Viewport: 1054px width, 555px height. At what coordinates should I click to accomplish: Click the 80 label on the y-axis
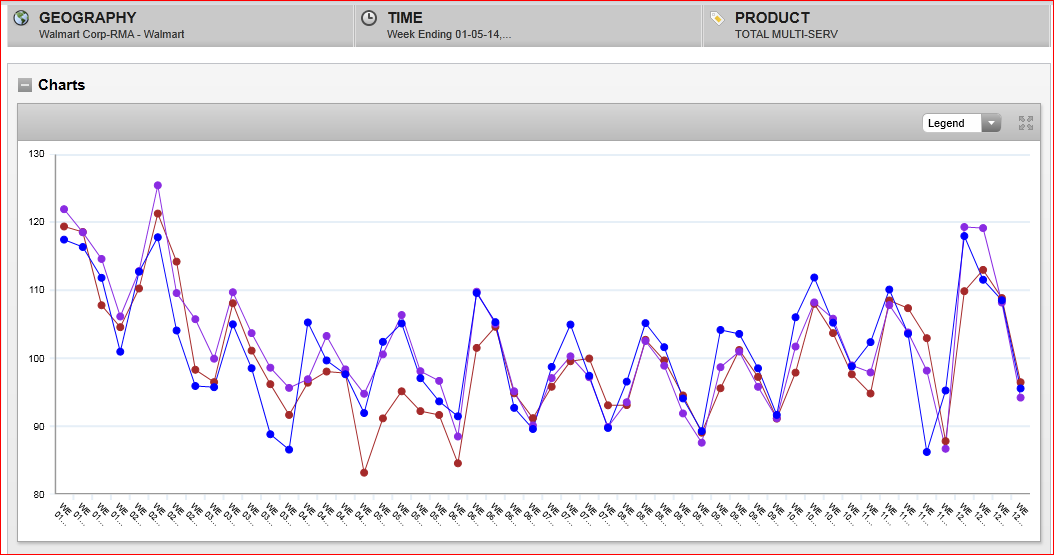tap(37, 494)
